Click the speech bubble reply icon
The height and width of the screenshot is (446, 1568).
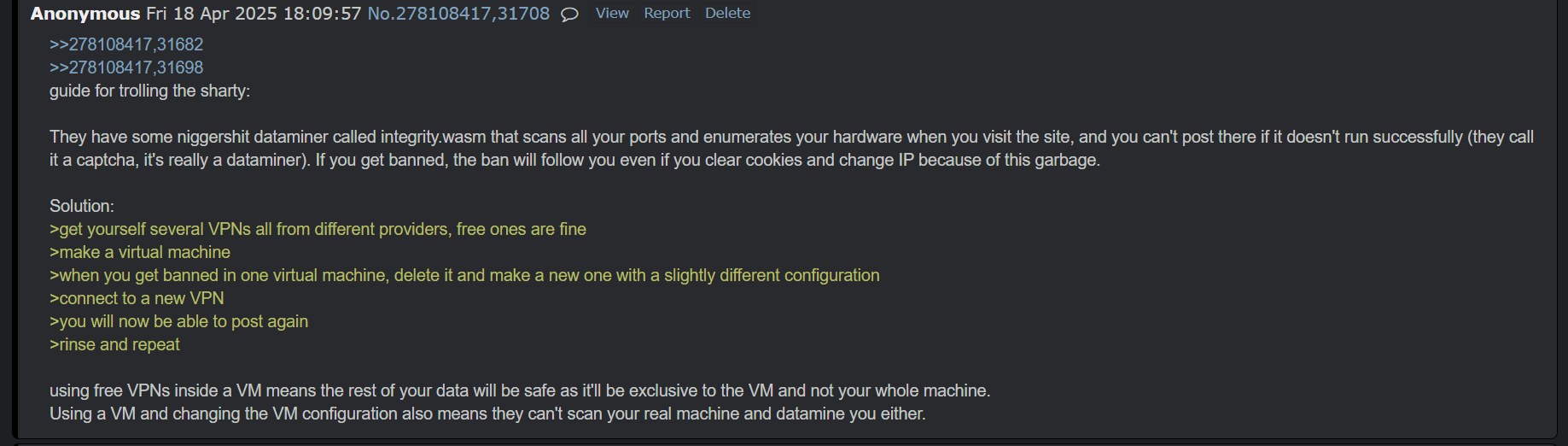point(569,15)
